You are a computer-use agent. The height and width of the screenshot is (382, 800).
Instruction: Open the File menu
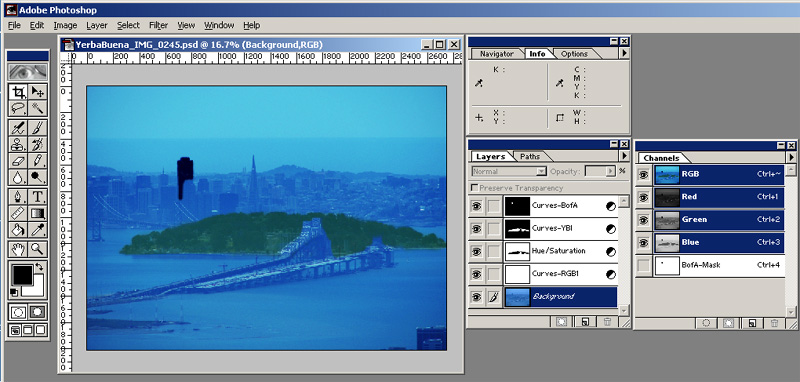[x=14, y=25]
